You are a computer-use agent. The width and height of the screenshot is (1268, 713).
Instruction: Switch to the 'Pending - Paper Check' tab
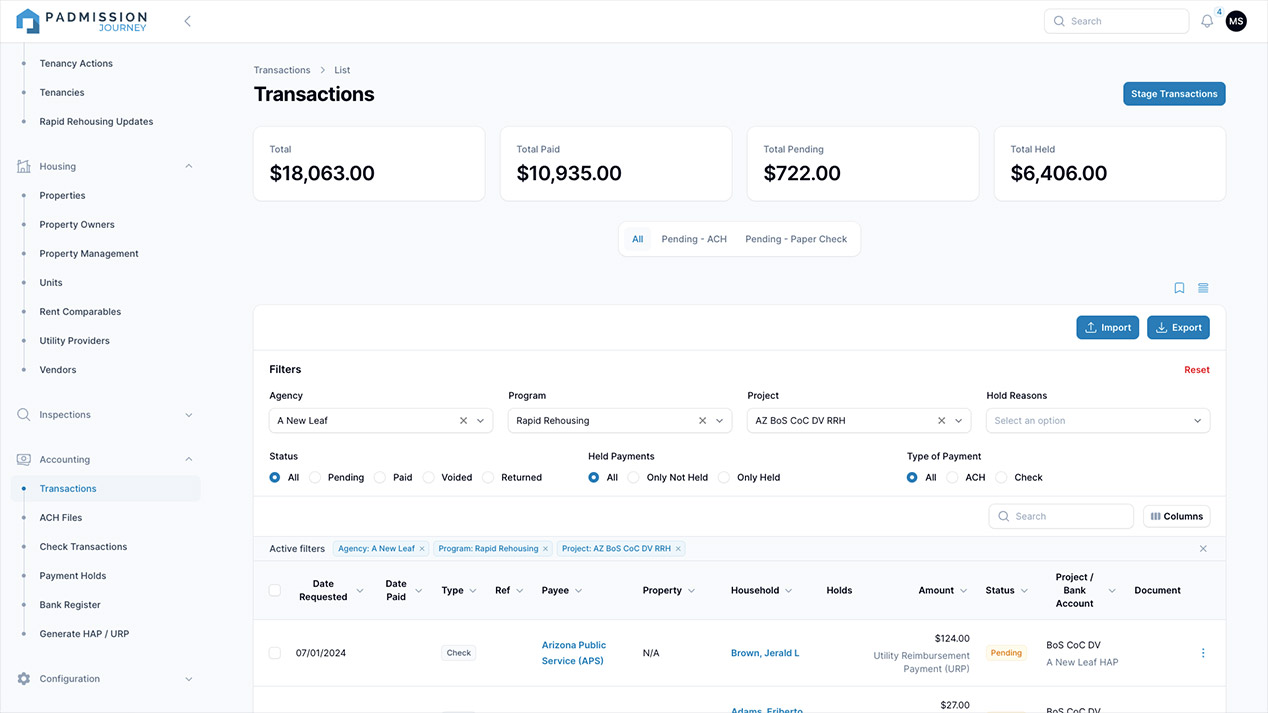click(x=796, y=240)
